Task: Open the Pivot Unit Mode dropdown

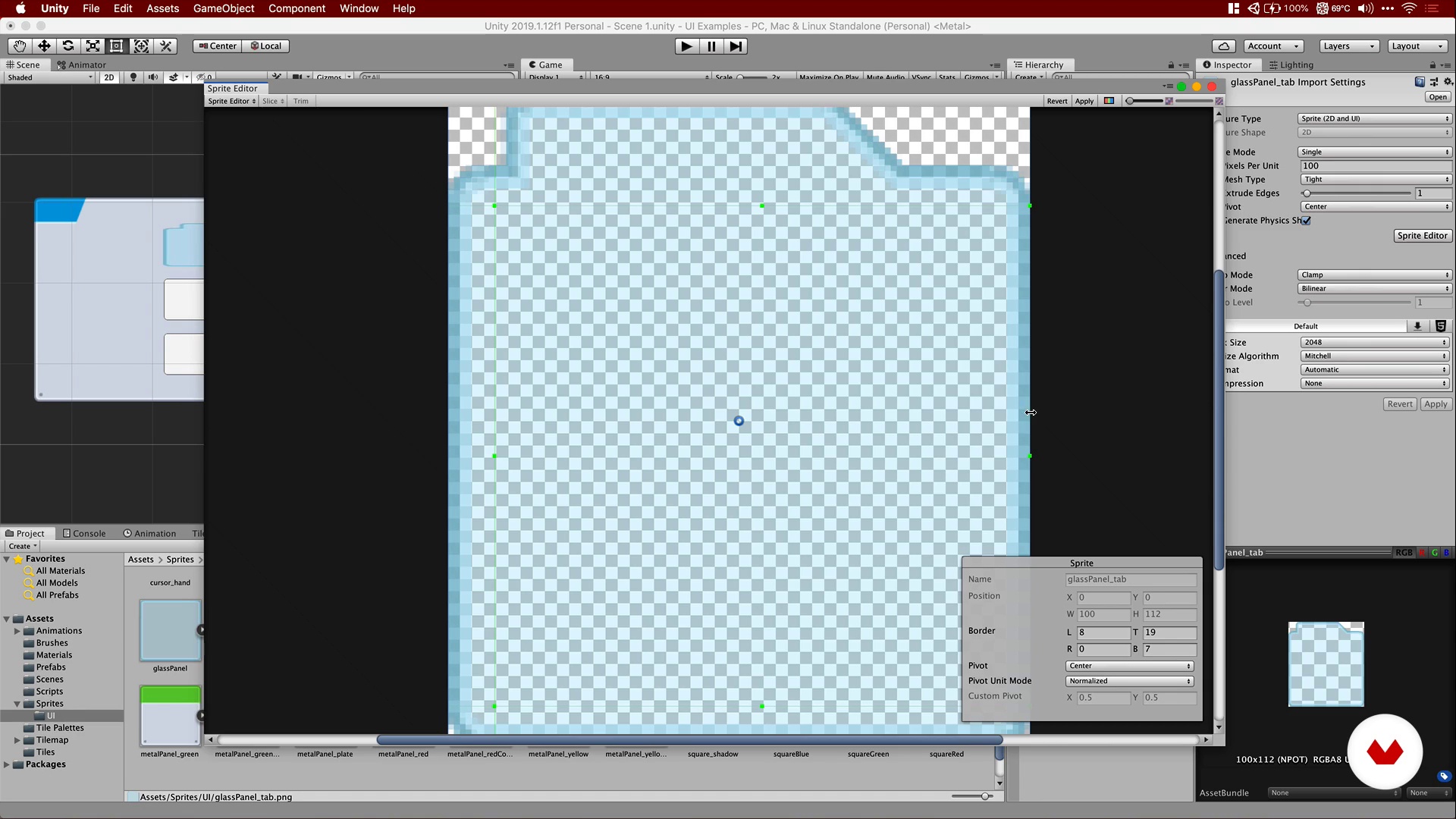Action: pos(1130,682)
